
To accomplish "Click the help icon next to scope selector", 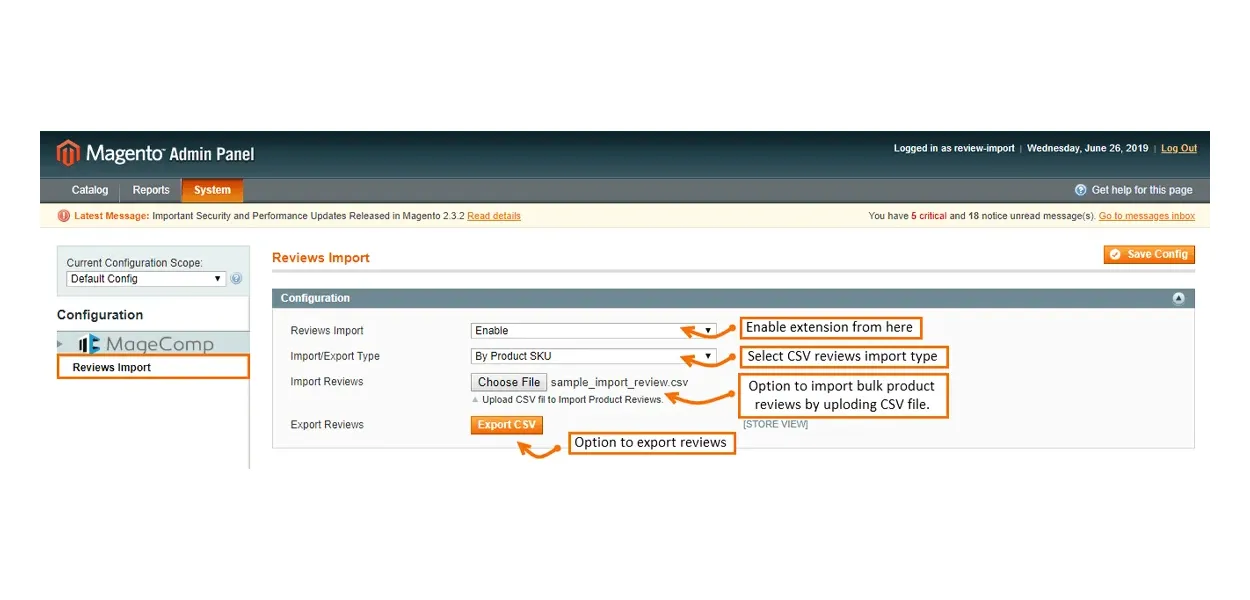I will coord(237,279).
